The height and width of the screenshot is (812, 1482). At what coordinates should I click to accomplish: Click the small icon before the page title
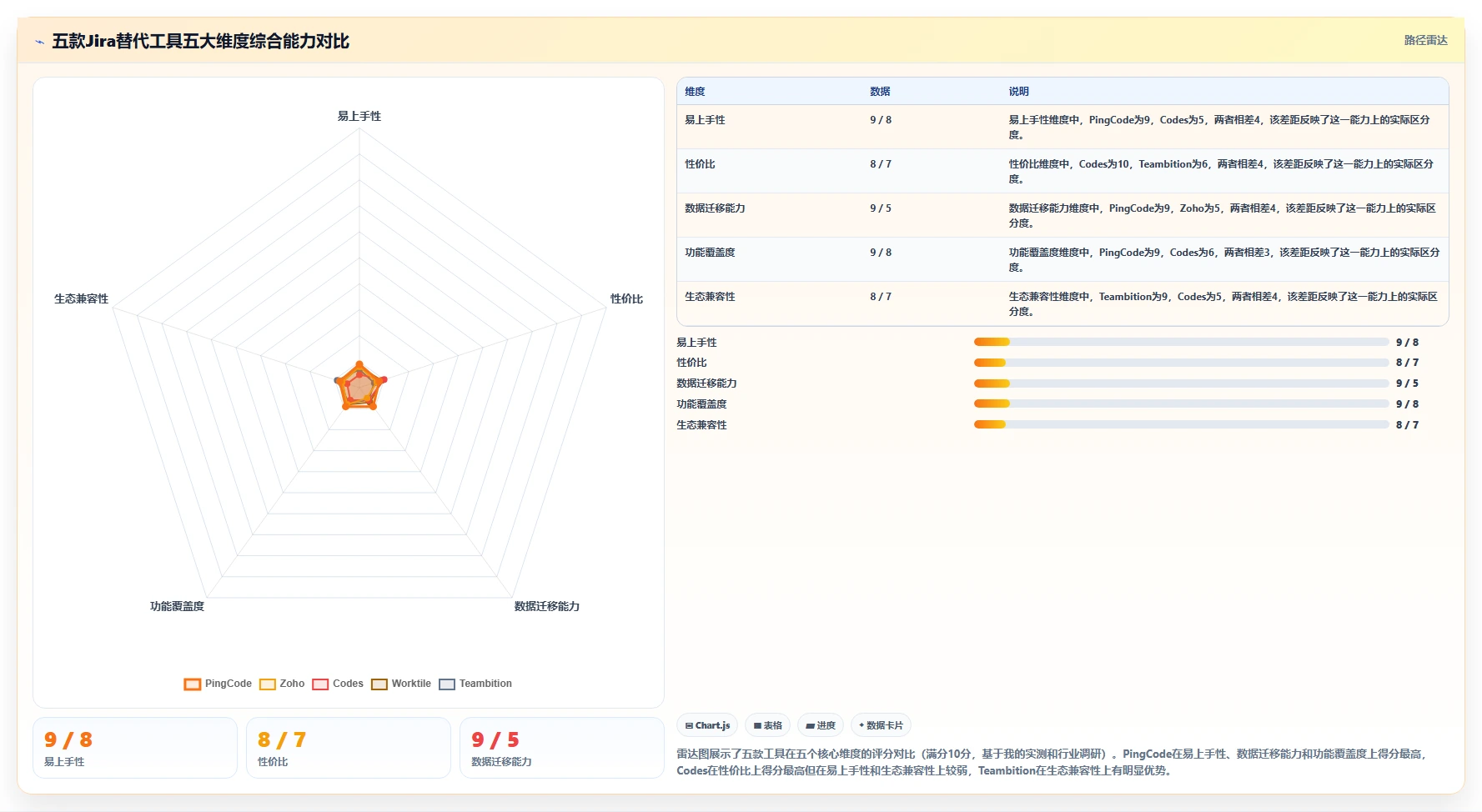point(39,42)
